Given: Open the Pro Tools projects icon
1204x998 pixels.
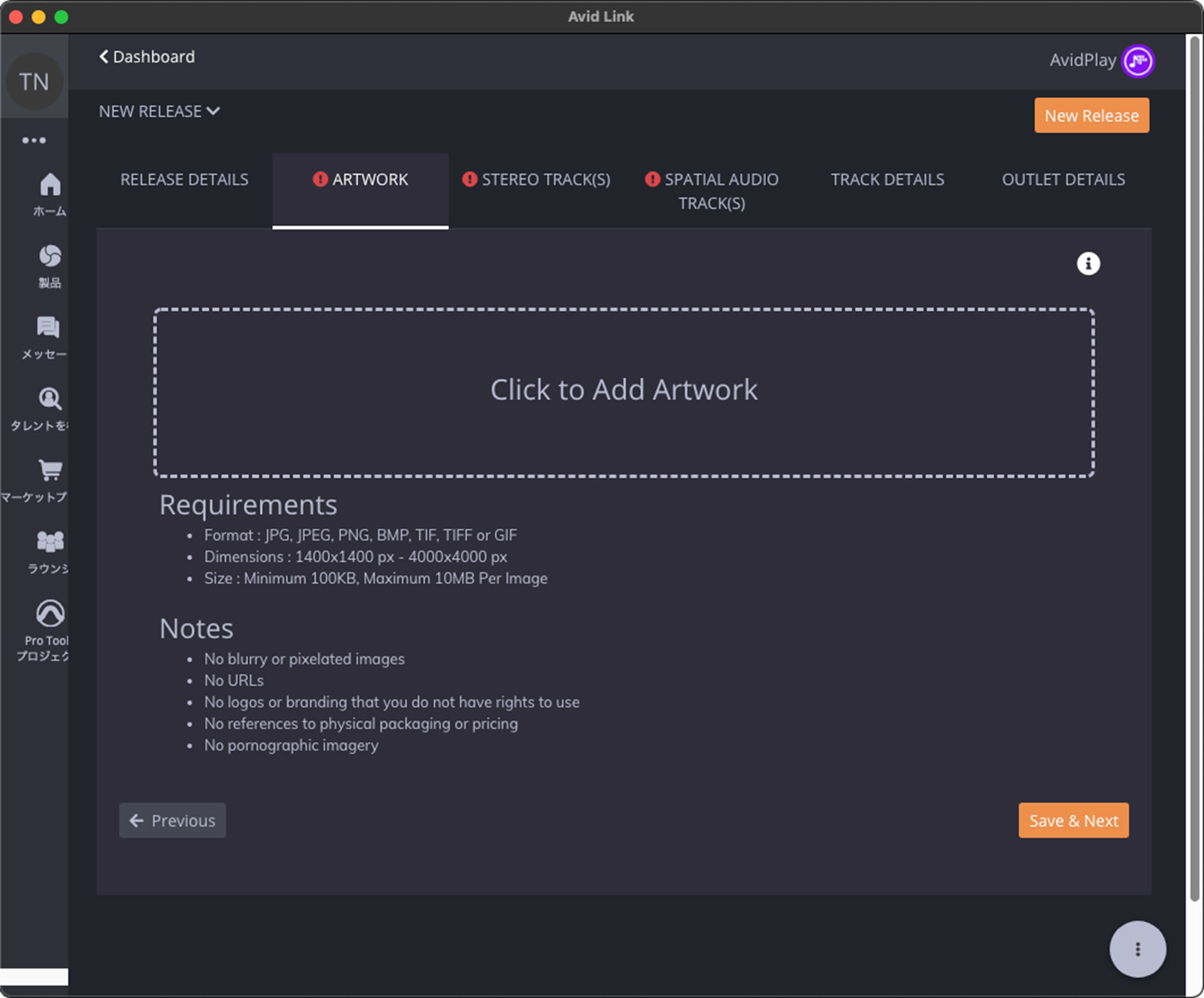Looking at the screenshot, I should tap(50, 614).
